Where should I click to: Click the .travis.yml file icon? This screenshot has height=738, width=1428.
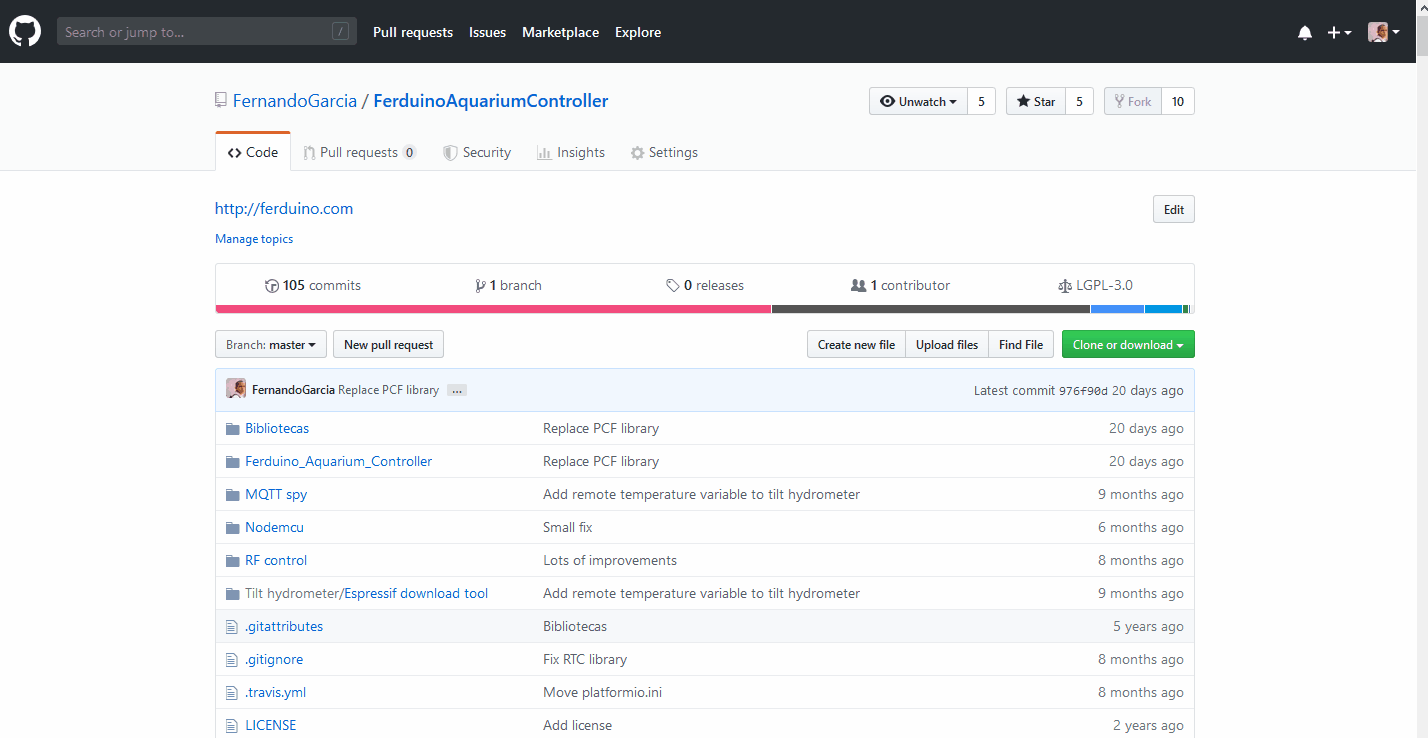click(x=232, y=692)
